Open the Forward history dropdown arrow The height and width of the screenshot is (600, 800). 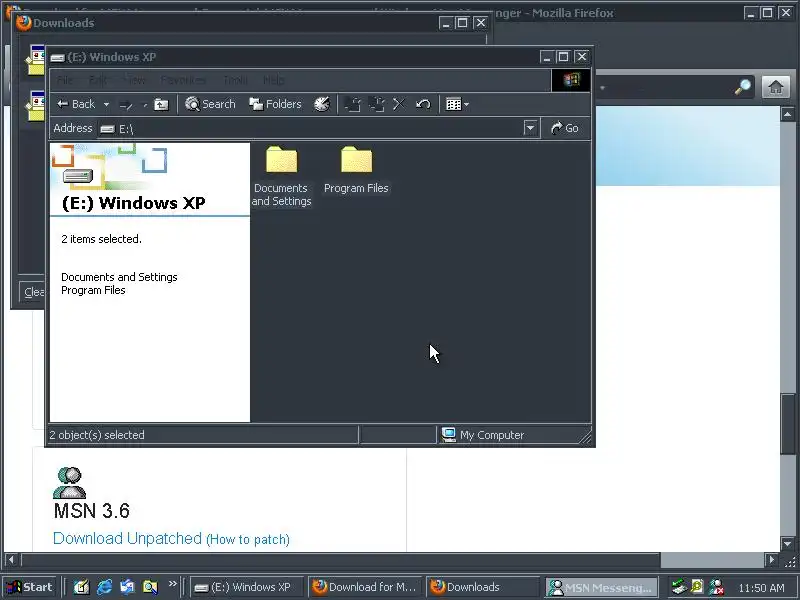point(145,105)
